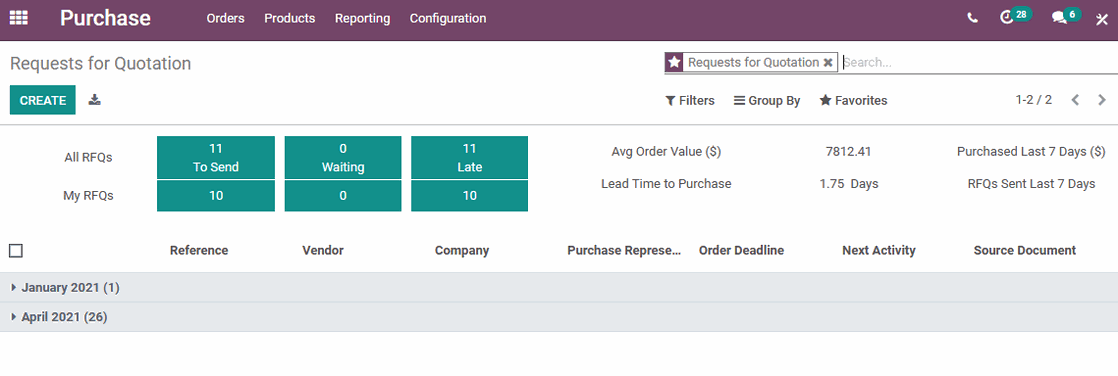
Task: Open the Configuration menu
Action: coord(448,19)
